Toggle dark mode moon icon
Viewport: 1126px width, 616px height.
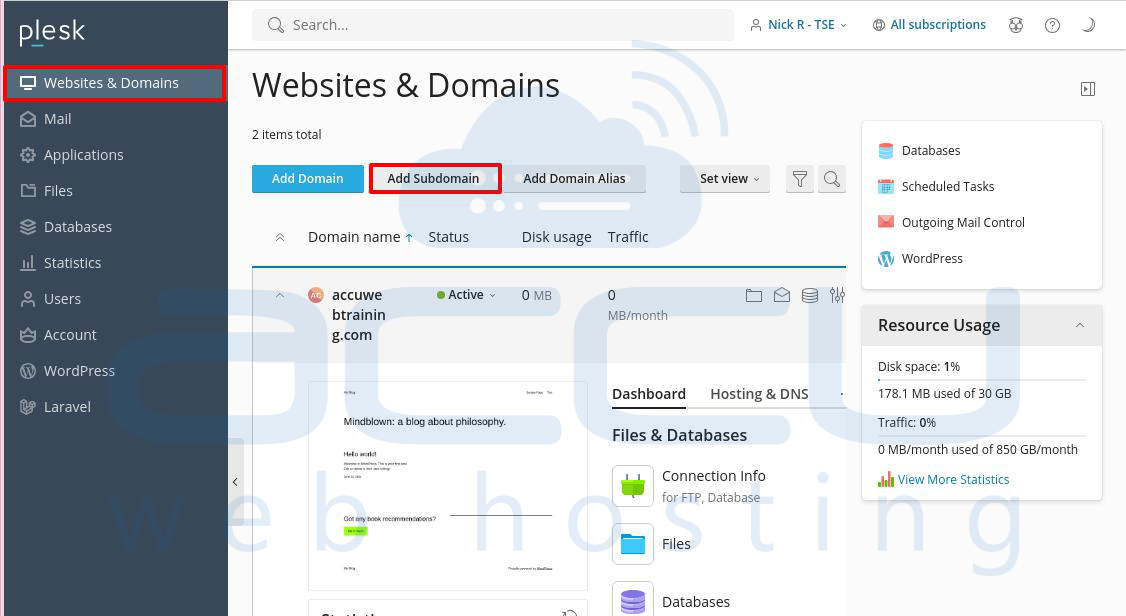pyautogui.click(x=1088, y=25)
